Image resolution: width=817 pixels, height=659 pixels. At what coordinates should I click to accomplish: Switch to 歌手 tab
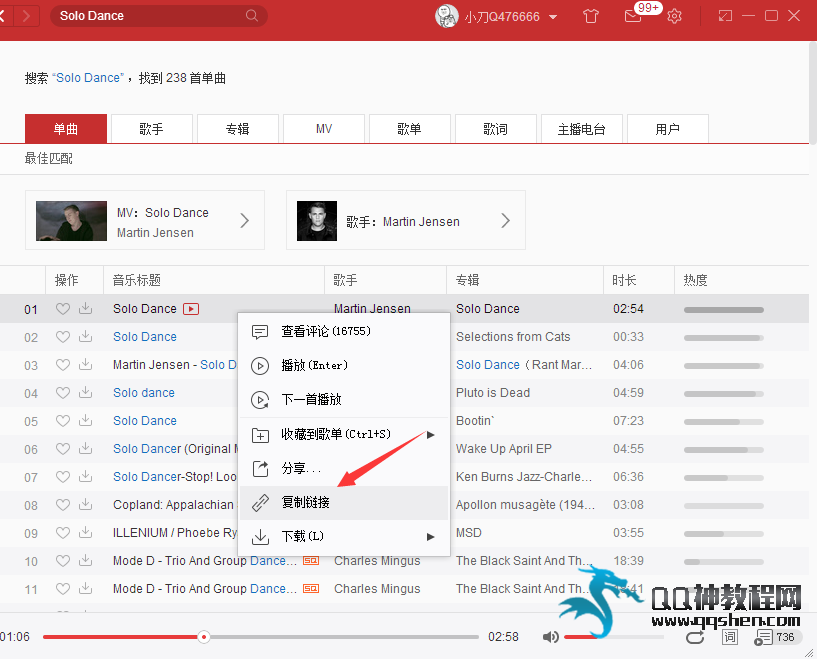point(152,129)
